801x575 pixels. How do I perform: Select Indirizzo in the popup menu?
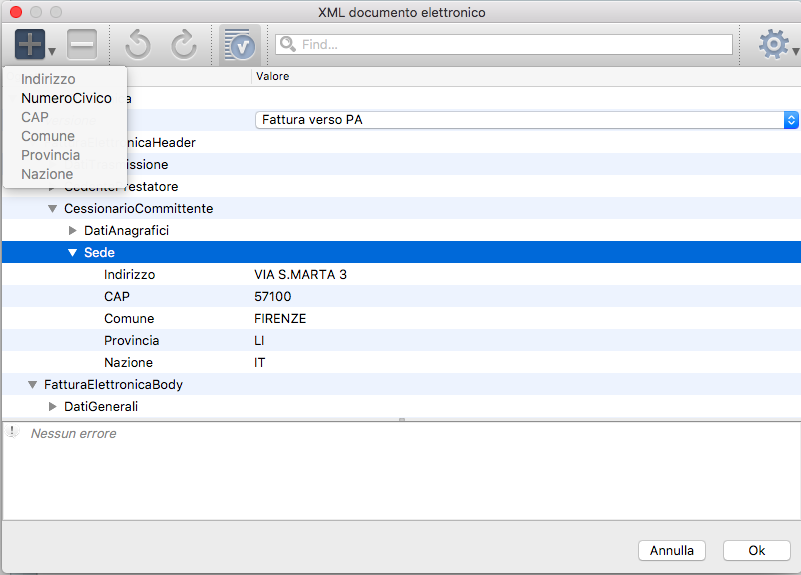click(x=48, y=79)
